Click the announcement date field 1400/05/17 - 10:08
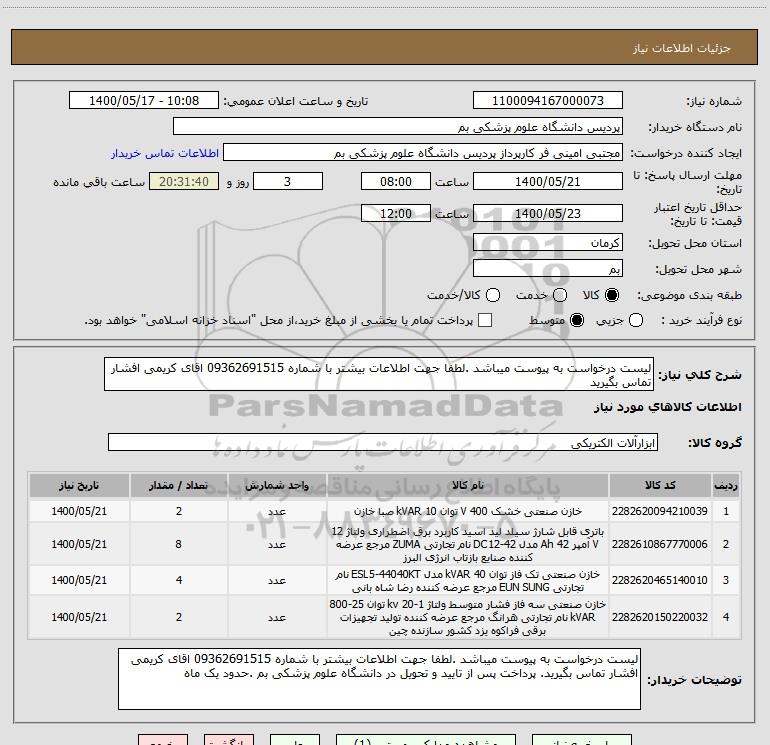Viewport: 770px width, 745px height. click(x=144, y=101)
